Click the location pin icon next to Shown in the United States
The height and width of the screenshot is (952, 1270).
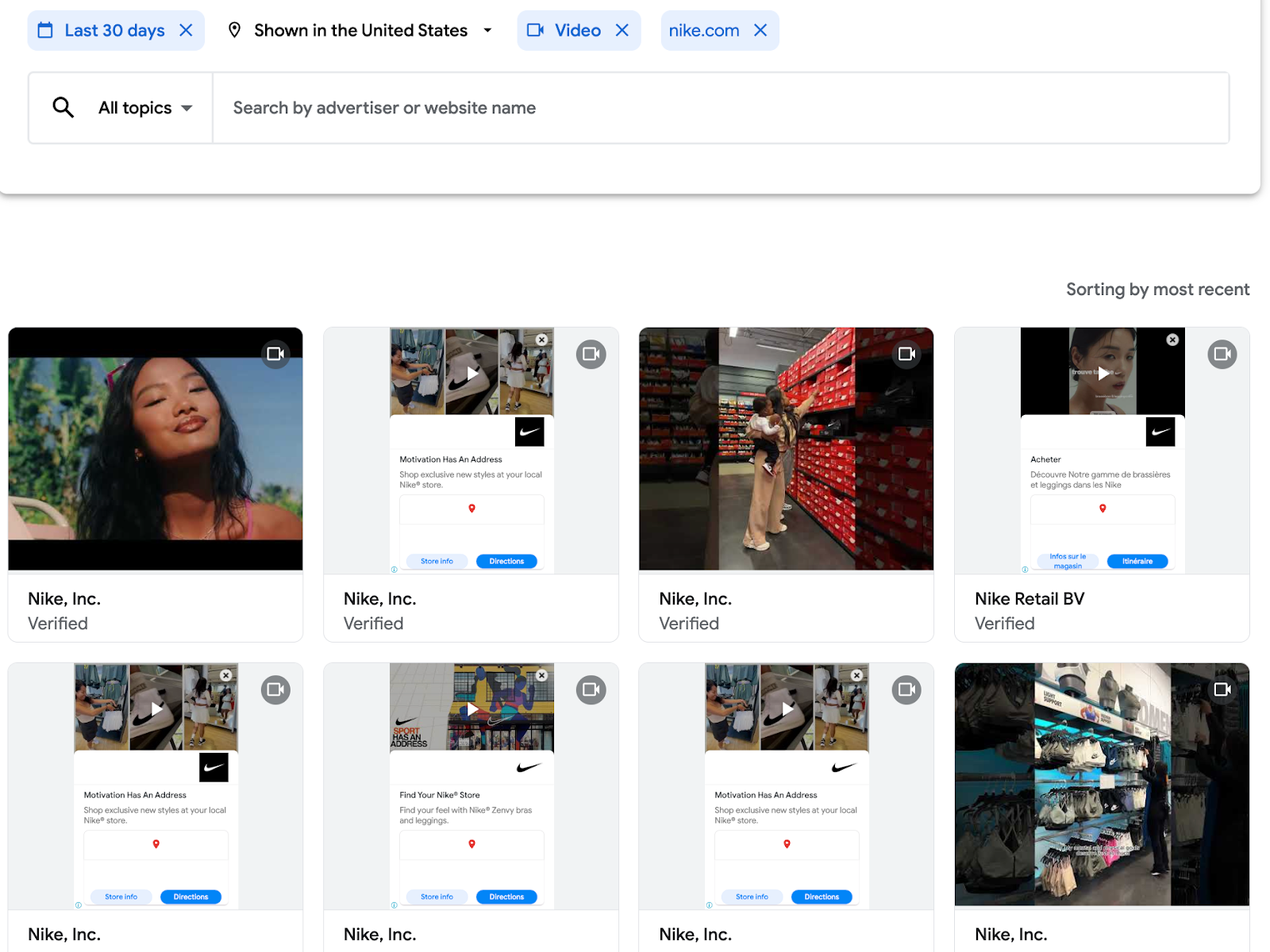tap(234, 30)
